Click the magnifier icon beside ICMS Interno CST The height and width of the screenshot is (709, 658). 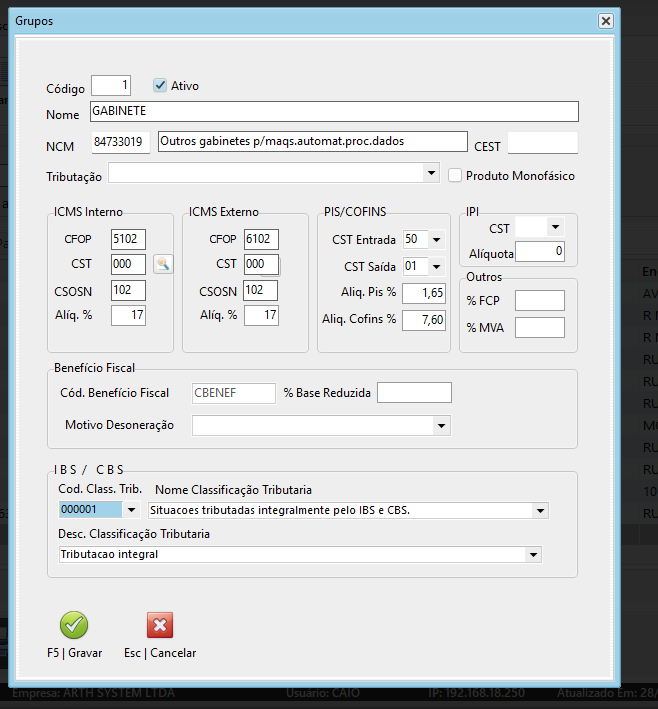[x=162, y=264]
